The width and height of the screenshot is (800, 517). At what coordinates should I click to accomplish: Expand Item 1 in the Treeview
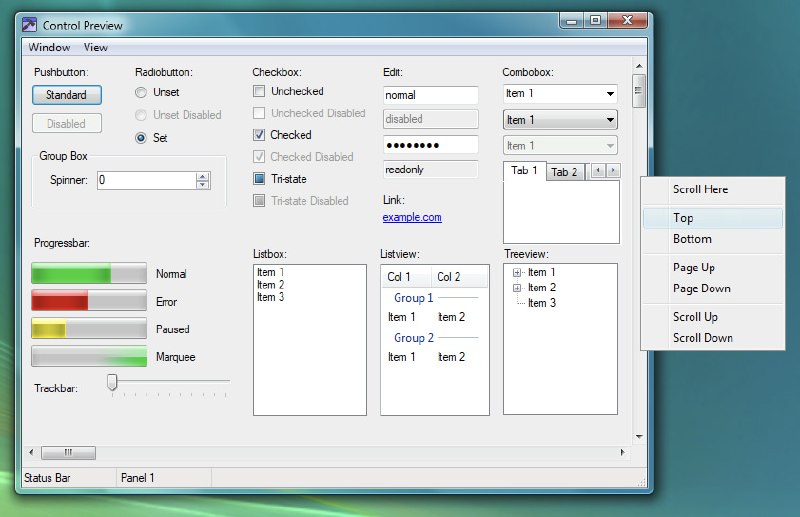(x=517, y=273)
